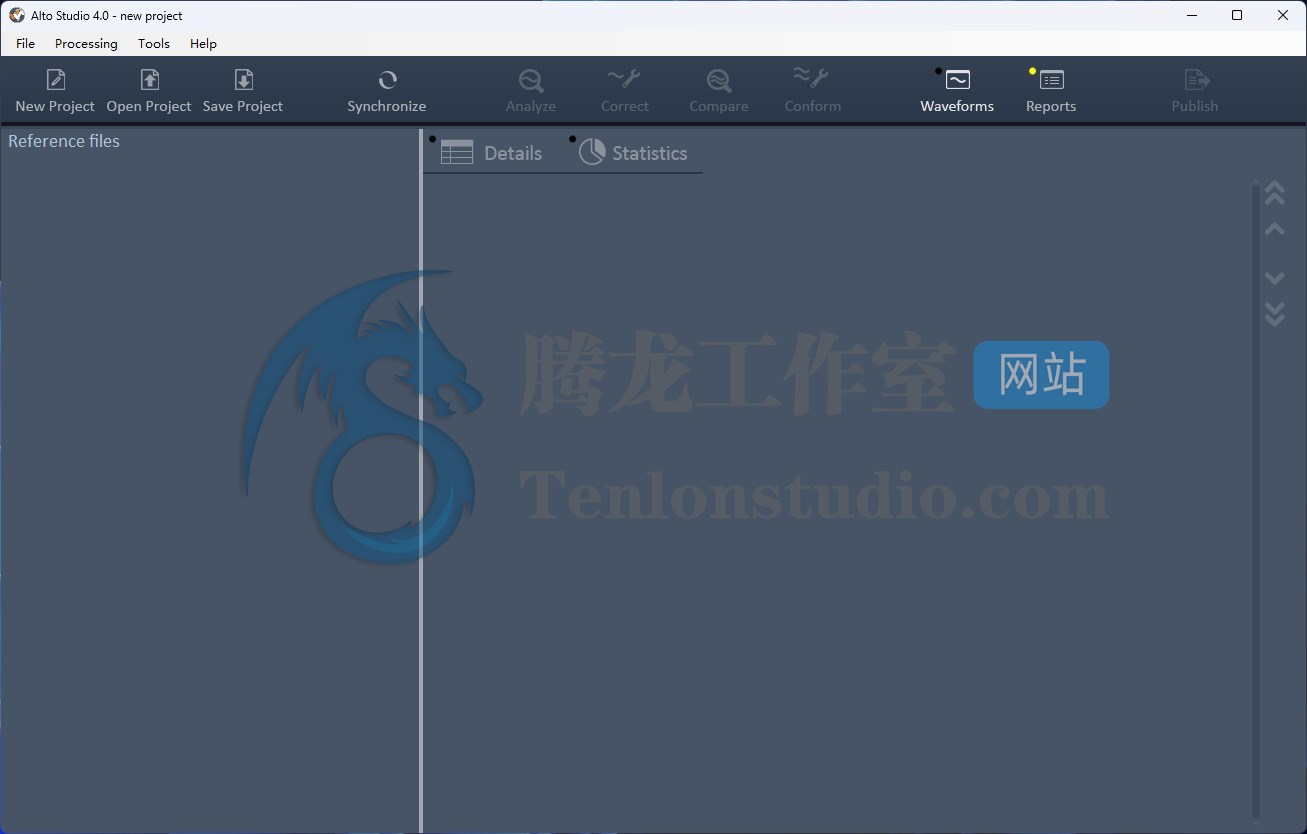Click the Save Project toolbar icon

click(243, 90)
